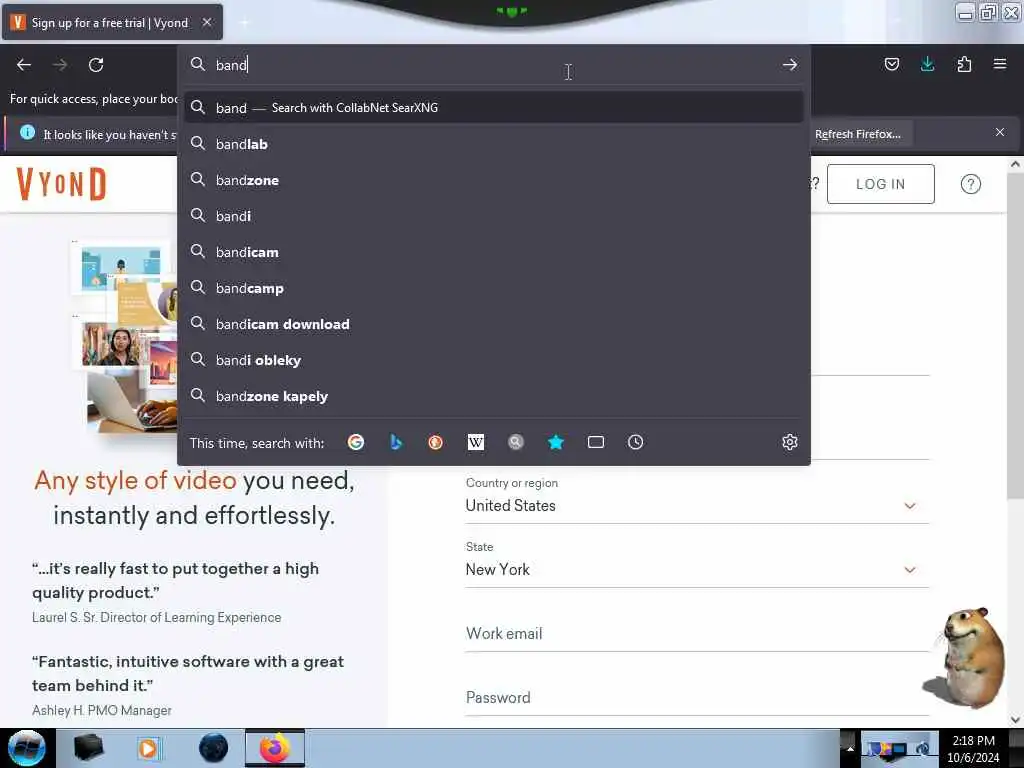Open the Firefox downloads panel

(x=927, y=64)
